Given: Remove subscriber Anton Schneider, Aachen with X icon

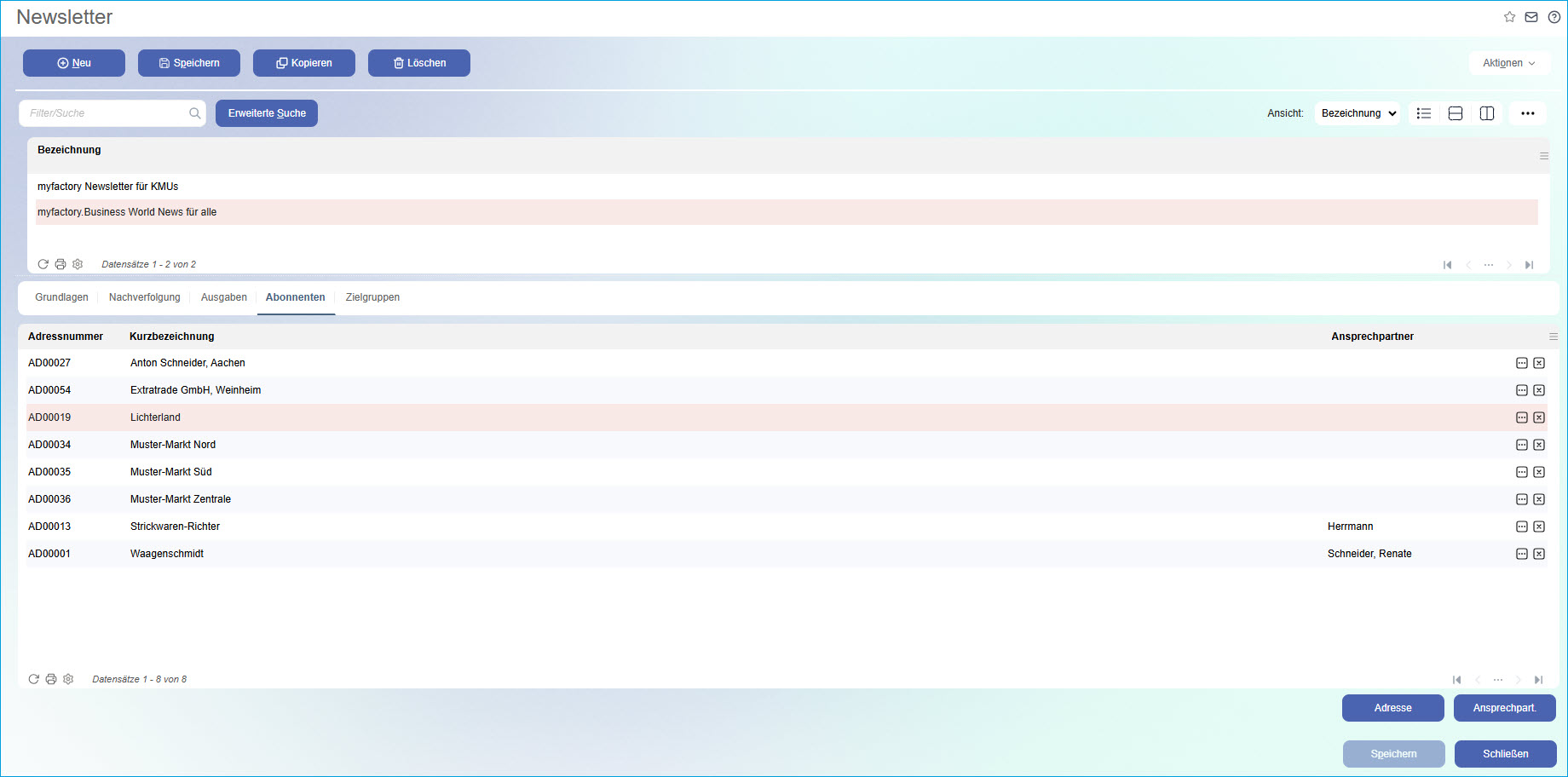Looking at the screenshot, I should (1539, 363).
